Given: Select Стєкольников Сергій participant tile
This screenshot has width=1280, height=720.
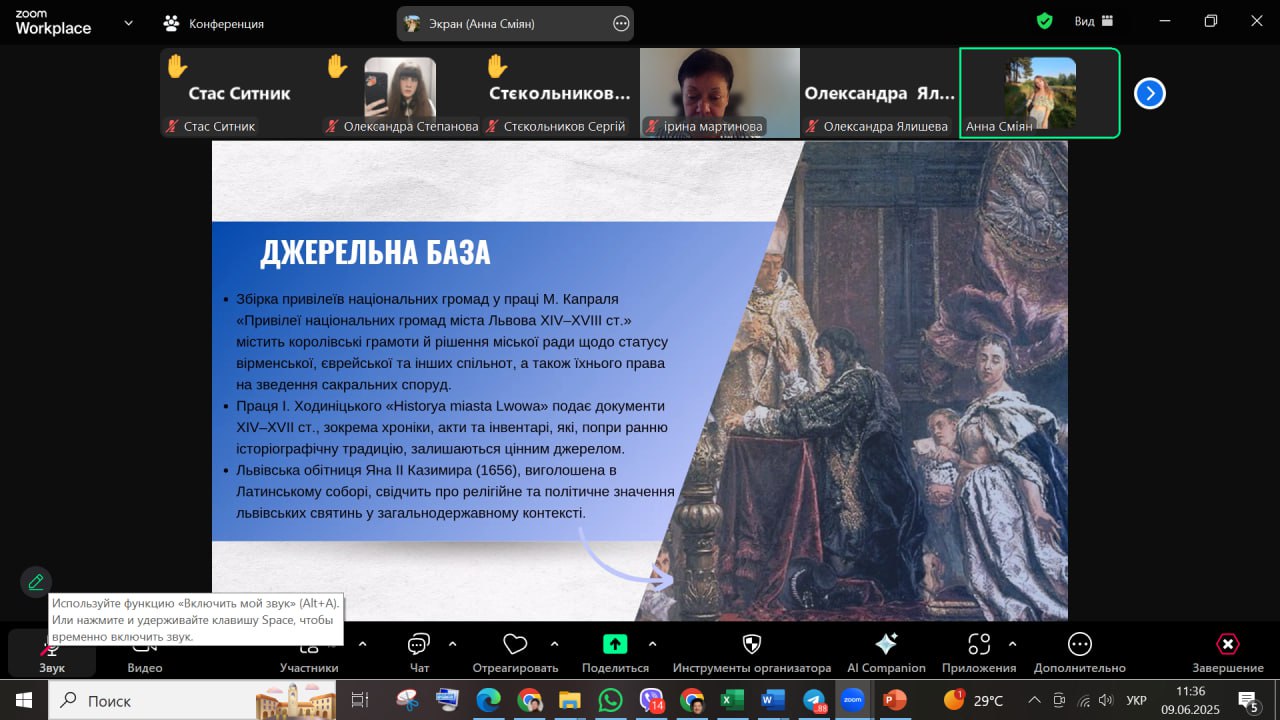Looking at the screenshot, I should 560,93.
